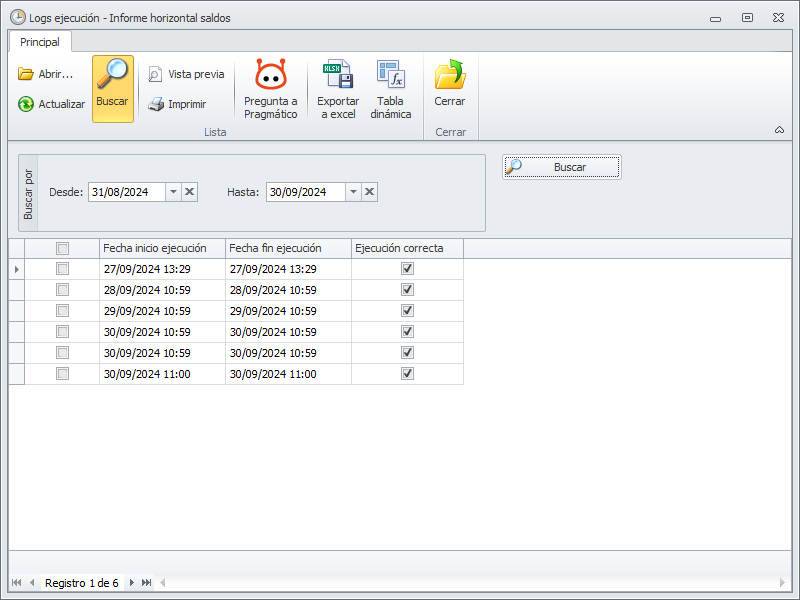This screenshot has height=600, width=800.
Task: Check the row selector for 27/09/2024 13:29
Action: tap(62, 269)
